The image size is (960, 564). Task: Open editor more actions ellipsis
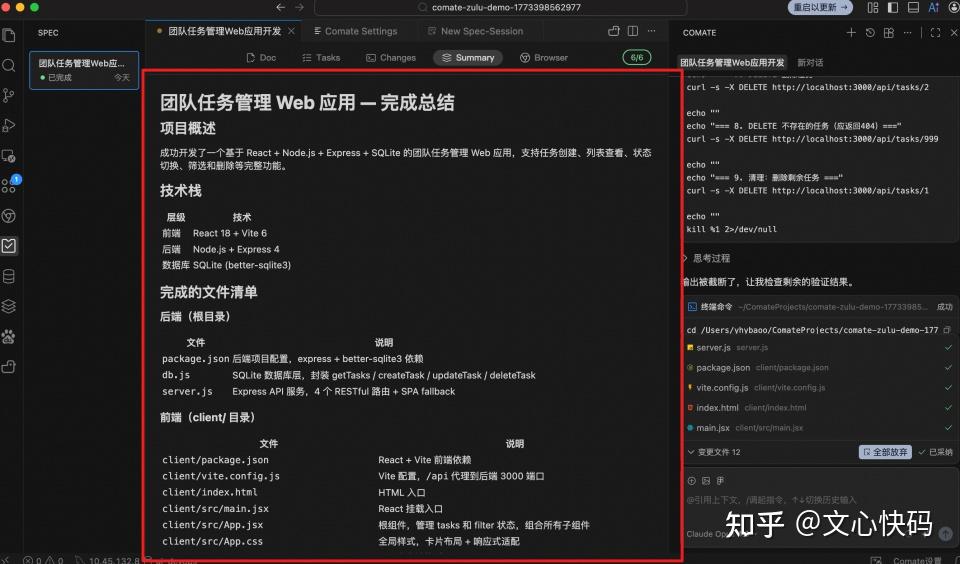(651, 31)
